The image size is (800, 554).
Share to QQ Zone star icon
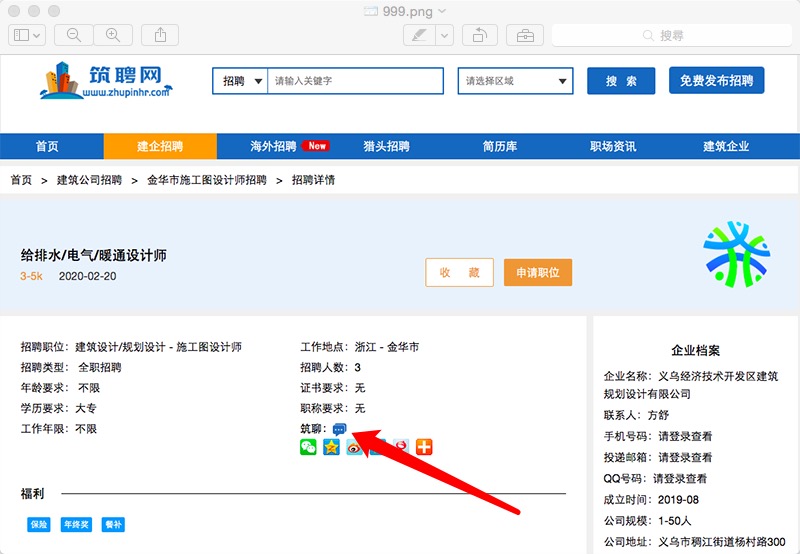click(331, 447)
